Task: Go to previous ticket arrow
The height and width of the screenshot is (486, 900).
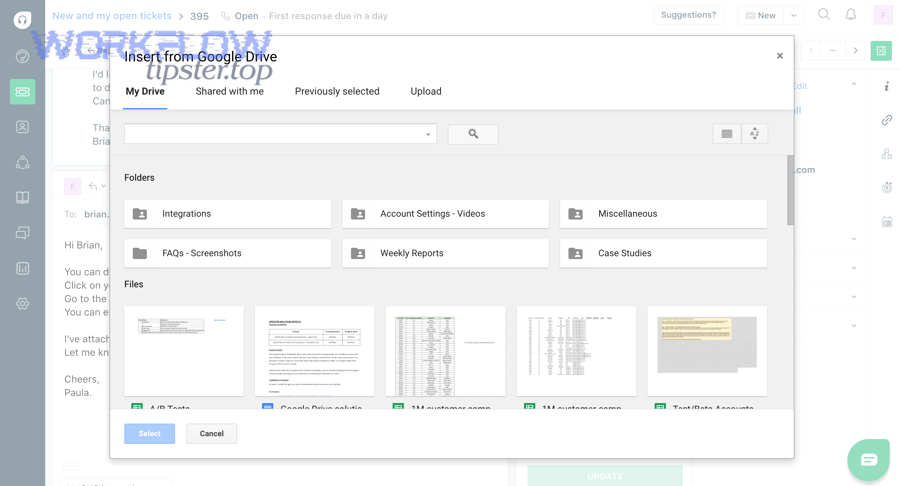Action: coord(811,50)
